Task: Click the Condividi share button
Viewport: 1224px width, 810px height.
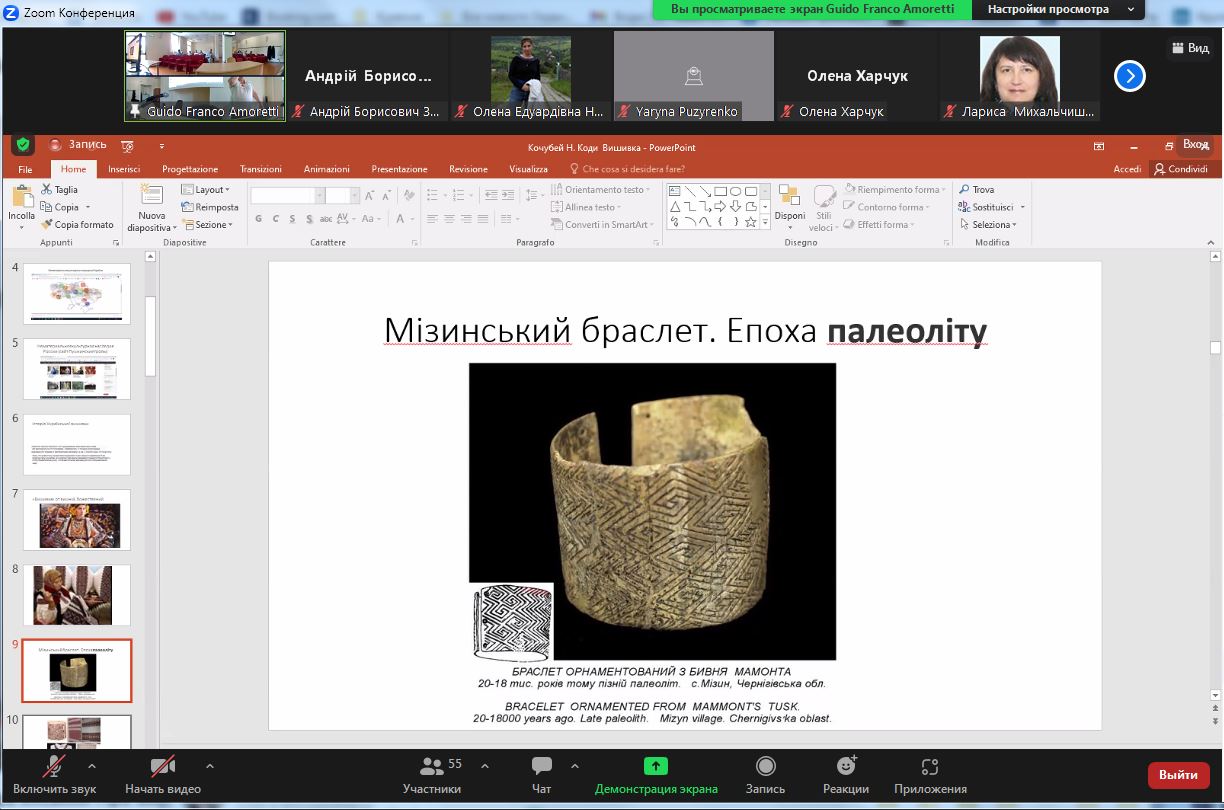Action: pyautogui.click(x=1180, y=169)
